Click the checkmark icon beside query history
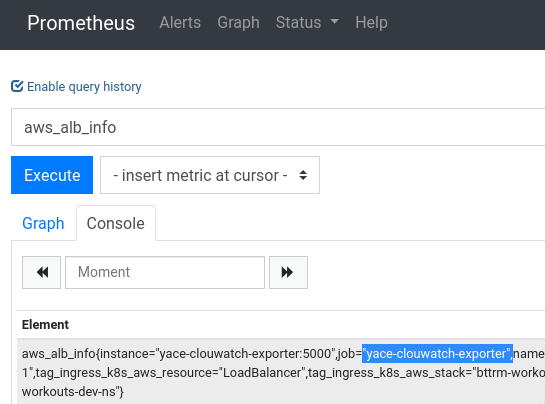 point(17,86)
